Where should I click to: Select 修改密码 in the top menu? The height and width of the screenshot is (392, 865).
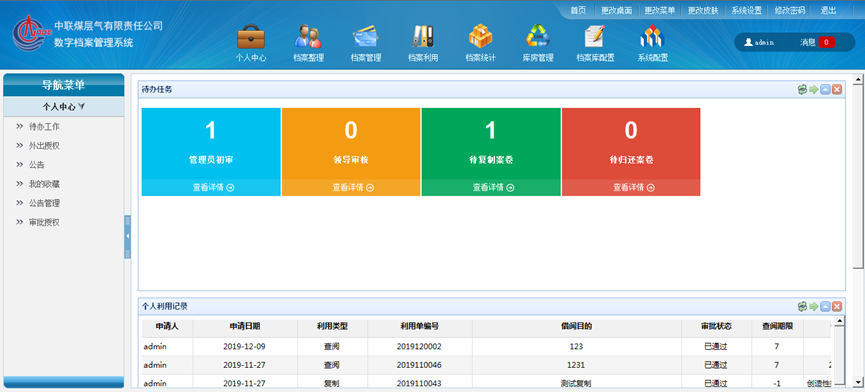coord(790,10)
